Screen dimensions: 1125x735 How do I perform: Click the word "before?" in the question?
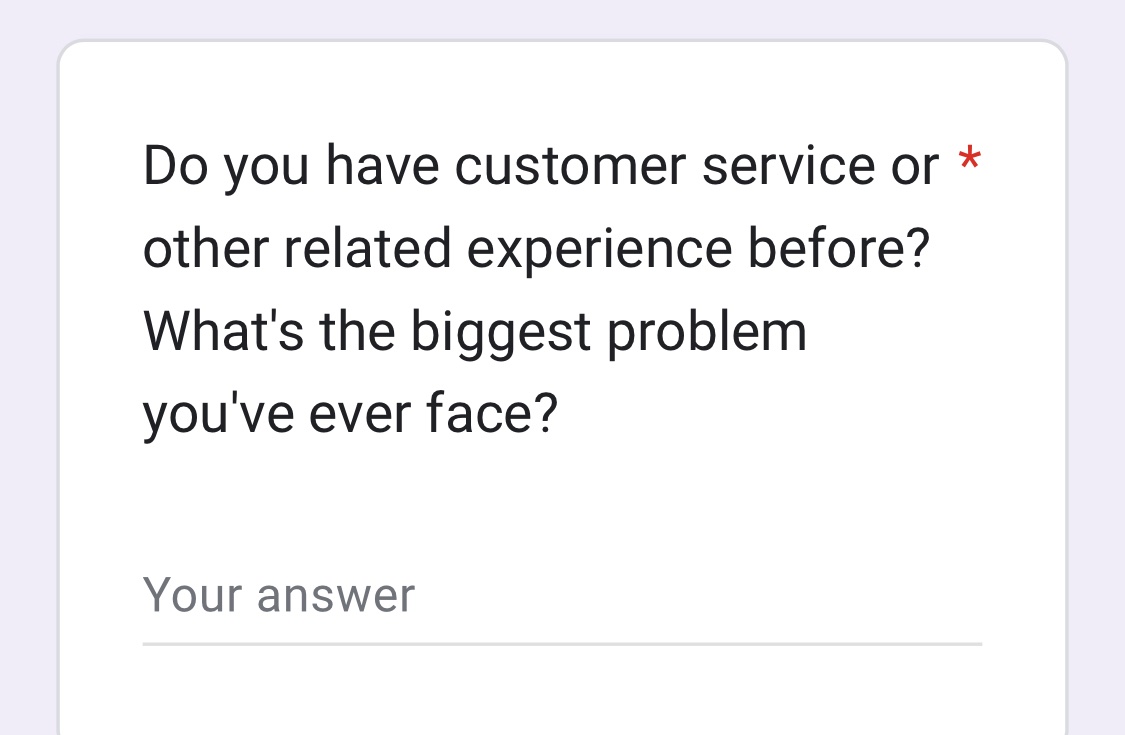(840, 249)
